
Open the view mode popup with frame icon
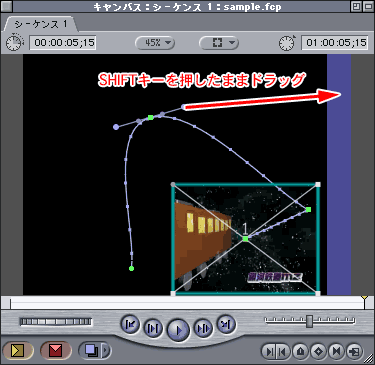[219, 43]
